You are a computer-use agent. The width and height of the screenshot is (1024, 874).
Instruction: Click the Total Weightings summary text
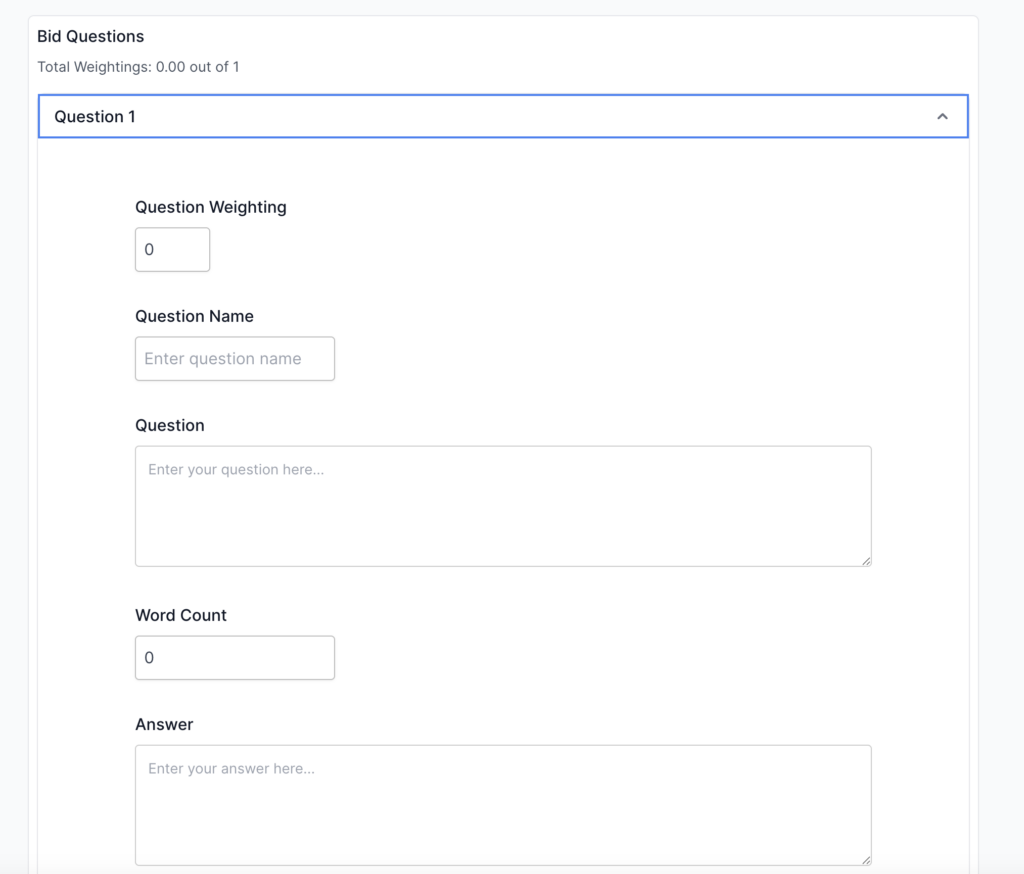click(138, 67)
